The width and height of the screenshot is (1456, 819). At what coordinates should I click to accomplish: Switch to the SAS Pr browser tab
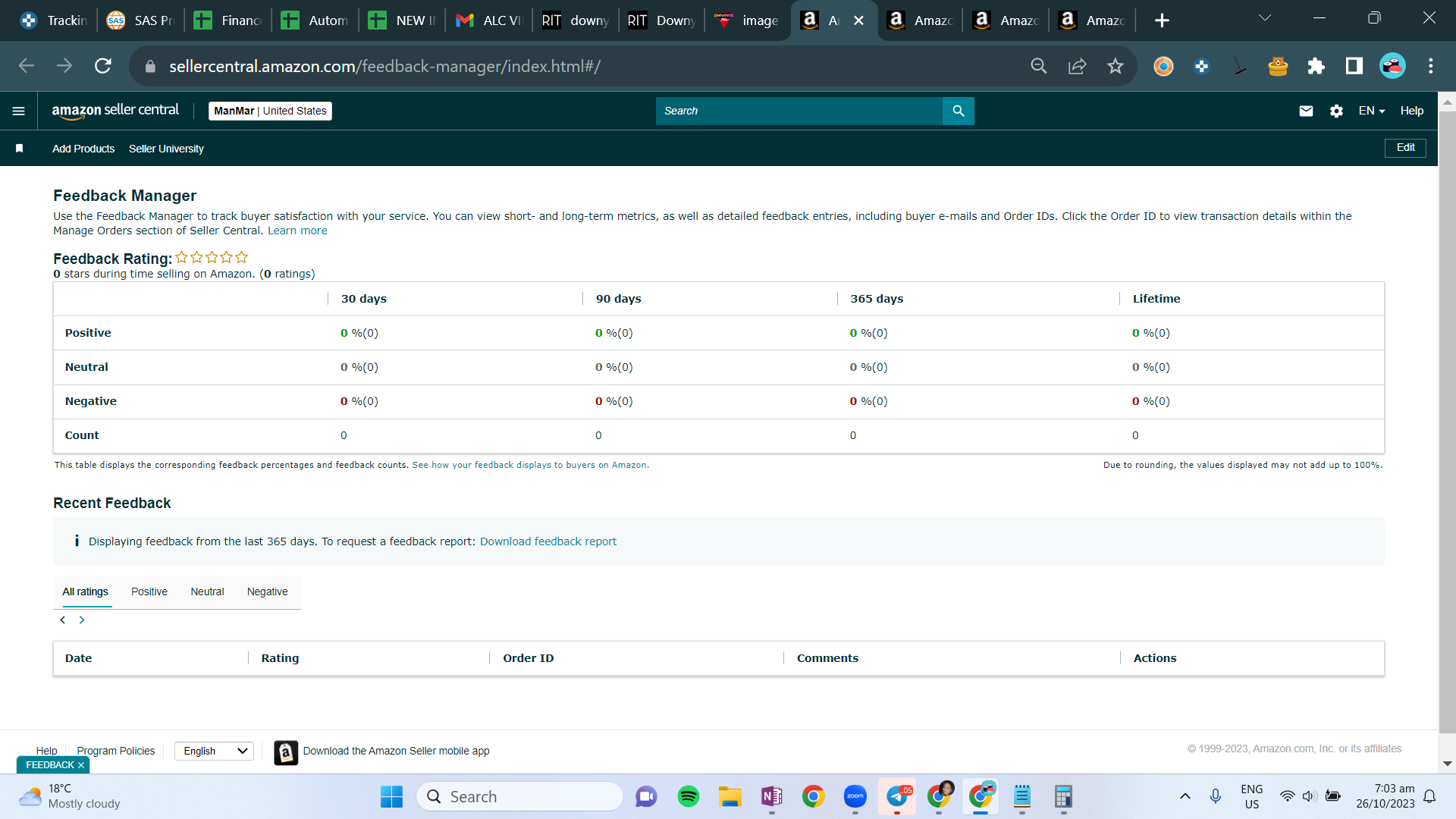tap(141, 20)
